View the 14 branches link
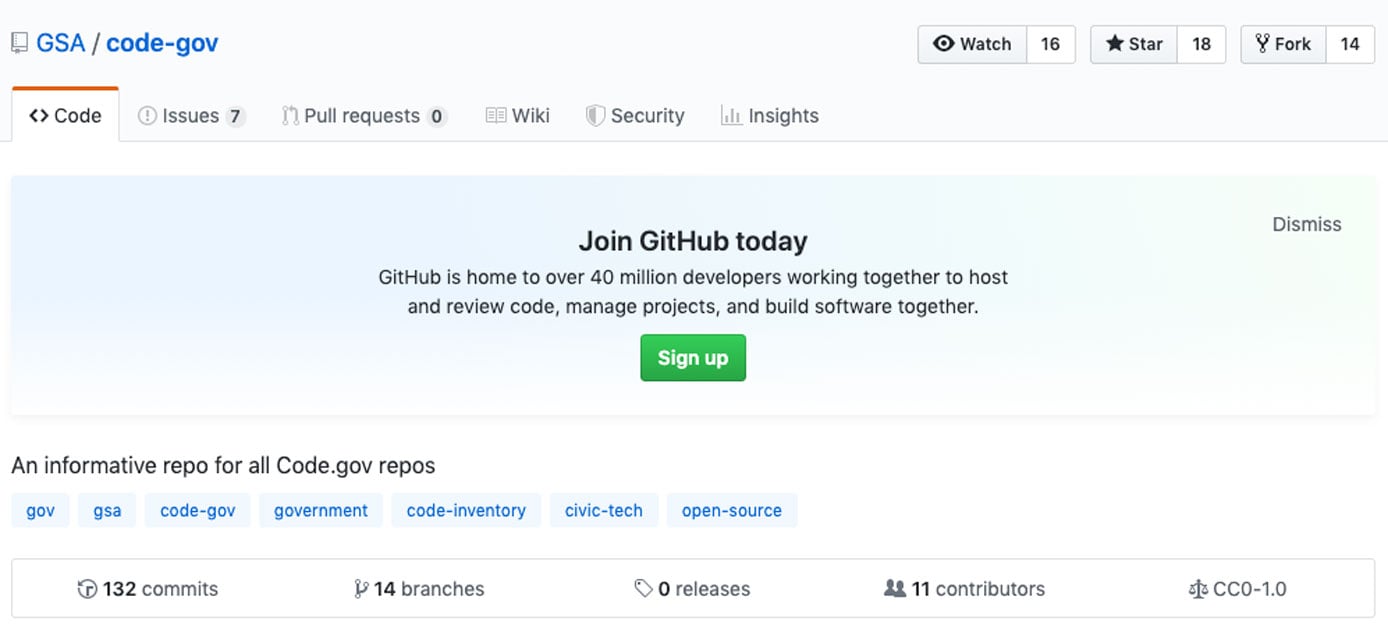This screenshot has height=632, width=1388. click(419, 589)
